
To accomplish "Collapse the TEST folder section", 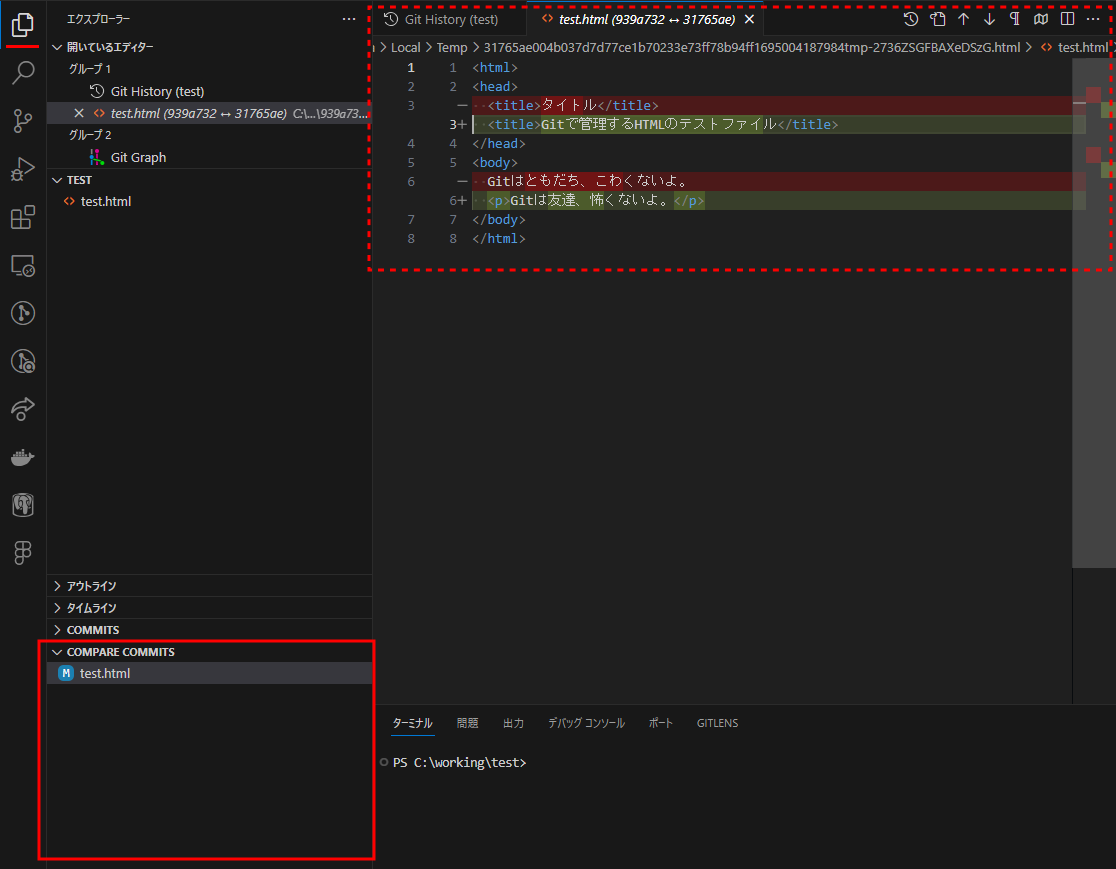I will click(209, 180).
